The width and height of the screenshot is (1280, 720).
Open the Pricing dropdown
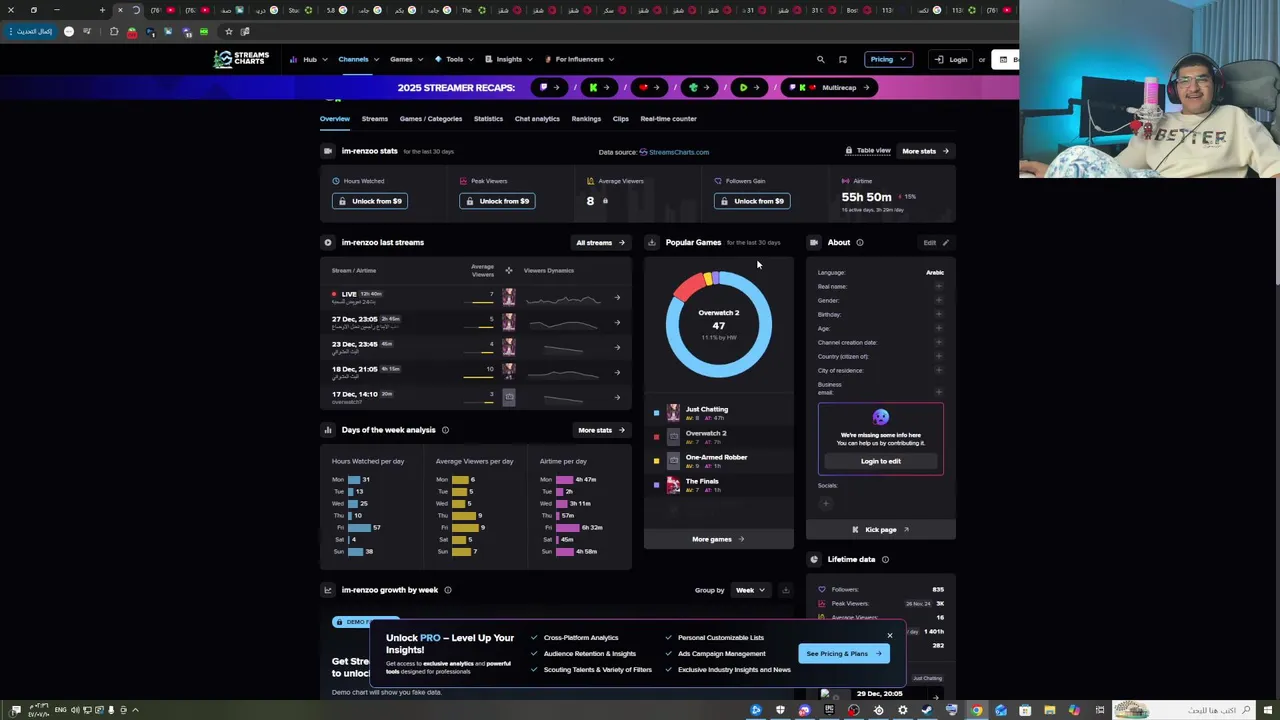click(888, 60)
